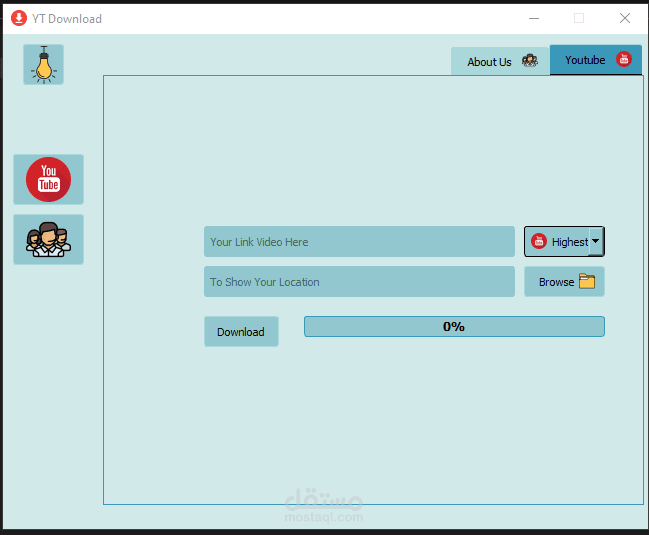The height and width of the screenshot is (535, 649).
Task: Open the Highest quality dropdown
Action: coord(564,242)
